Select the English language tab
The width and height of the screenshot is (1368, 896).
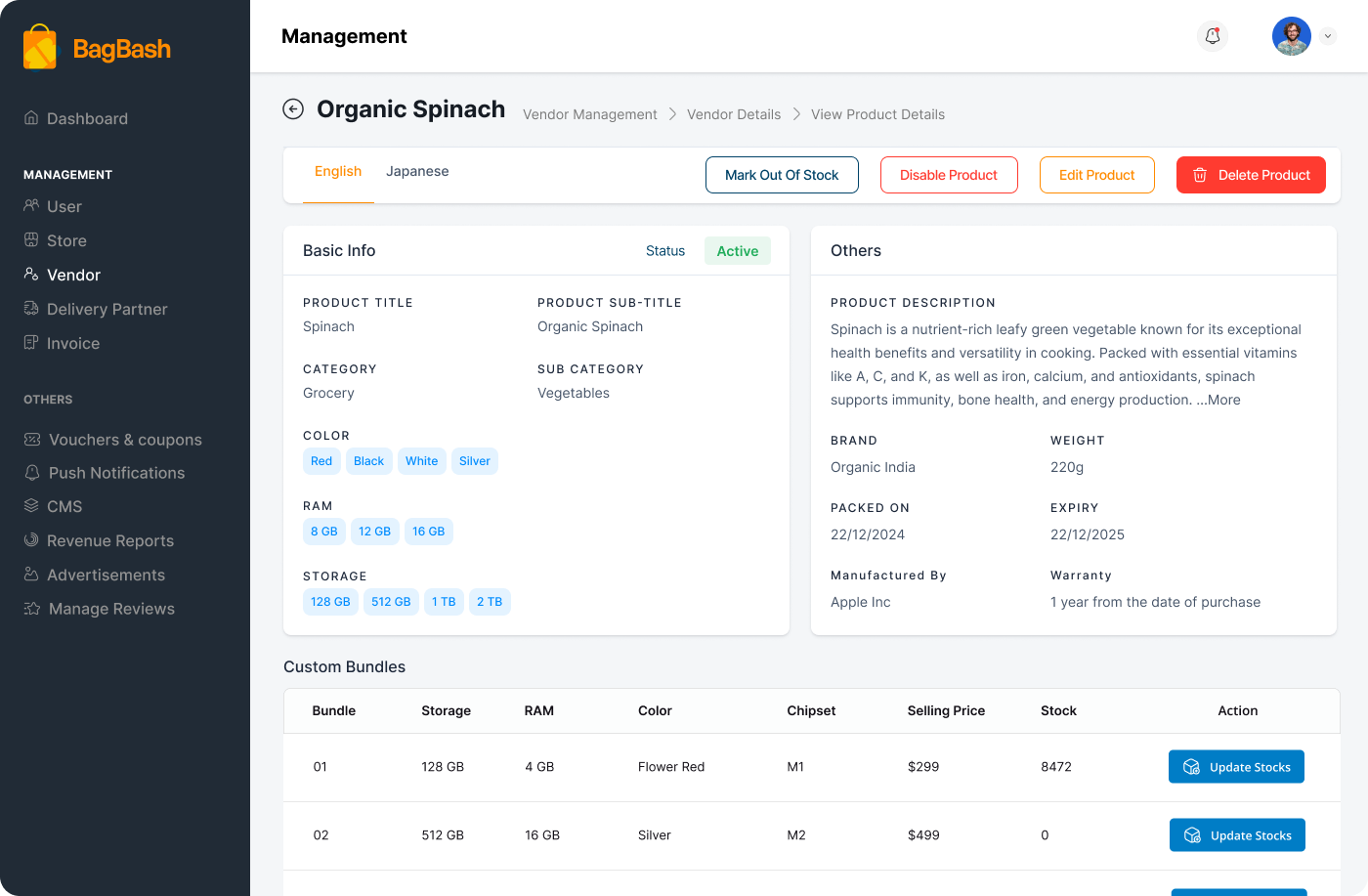(x=338, y=171)
